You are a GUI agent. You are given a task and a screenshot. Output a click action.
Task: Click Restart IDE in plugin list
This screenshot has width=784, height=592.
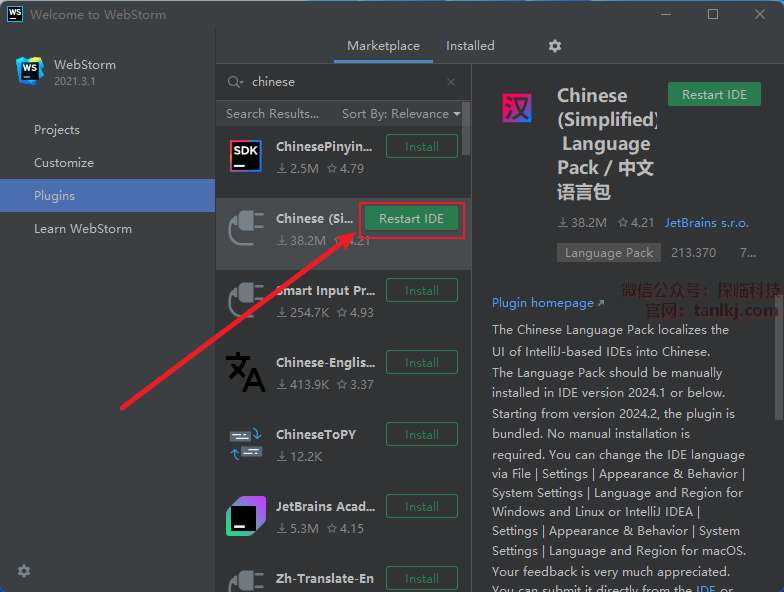coord(411,218)
